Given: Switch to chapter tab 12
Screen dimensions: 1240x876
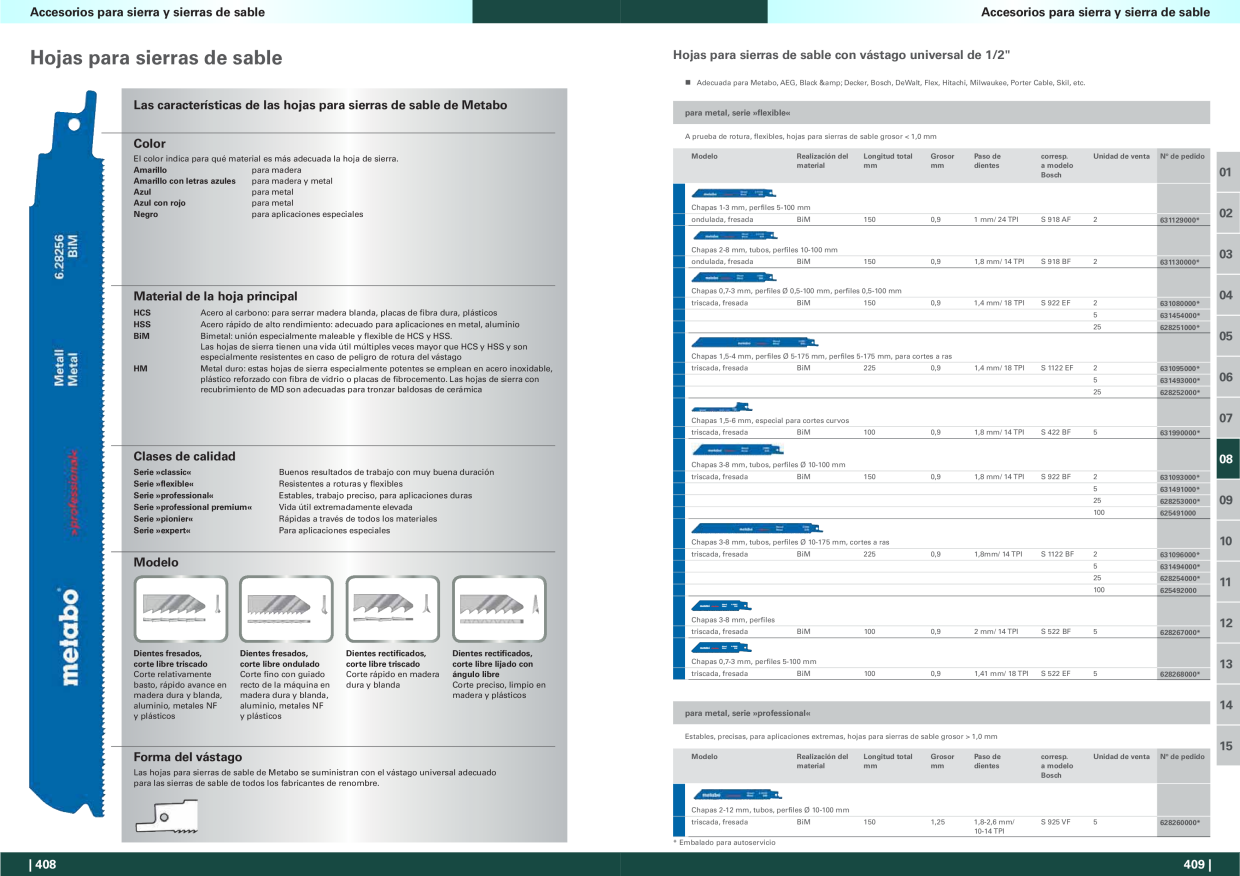Looking at the screenshot, I should (x=1226, y=623).
